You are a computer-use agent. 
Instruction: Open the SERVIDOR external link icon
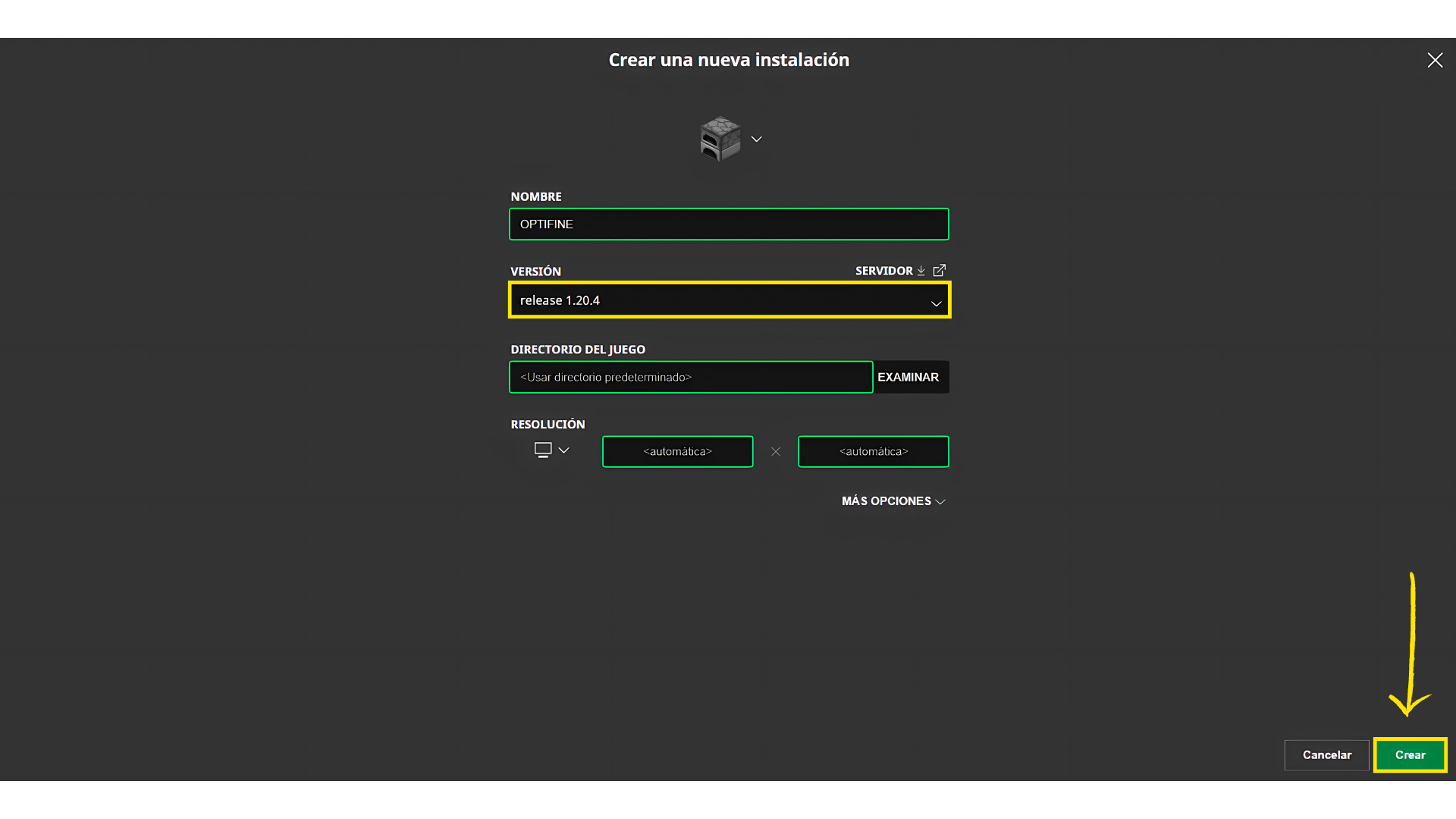click(939, 271)
